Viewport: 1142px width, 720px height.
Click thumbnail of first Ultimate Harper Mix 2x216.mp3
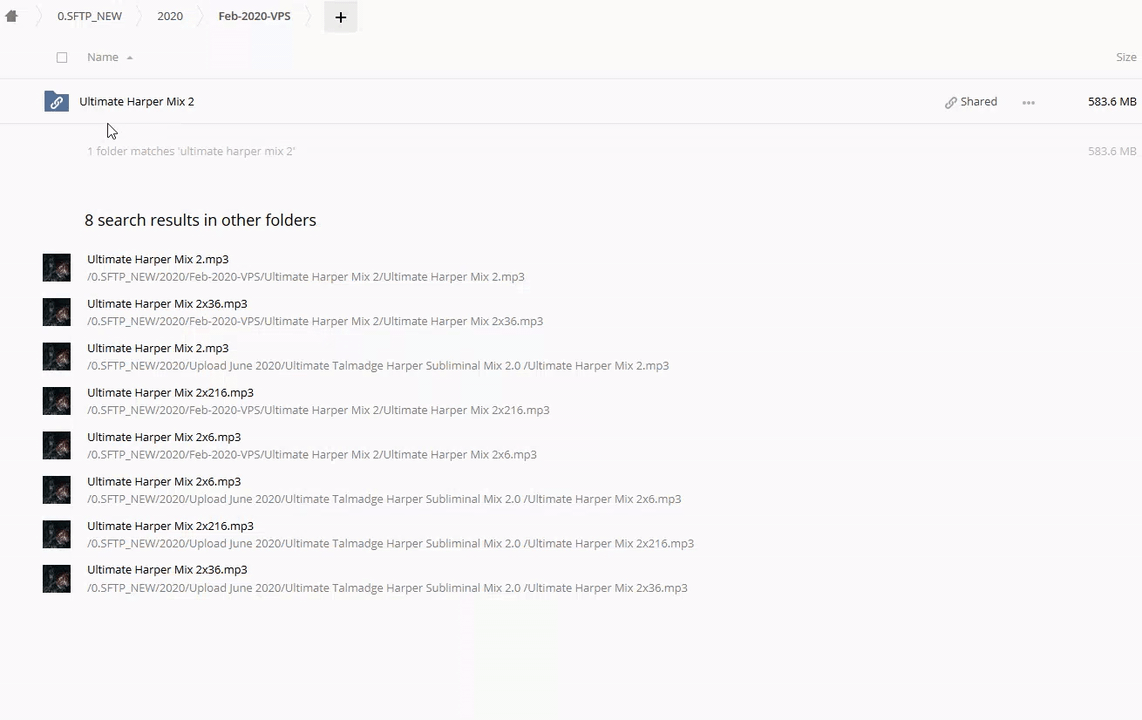56,401
